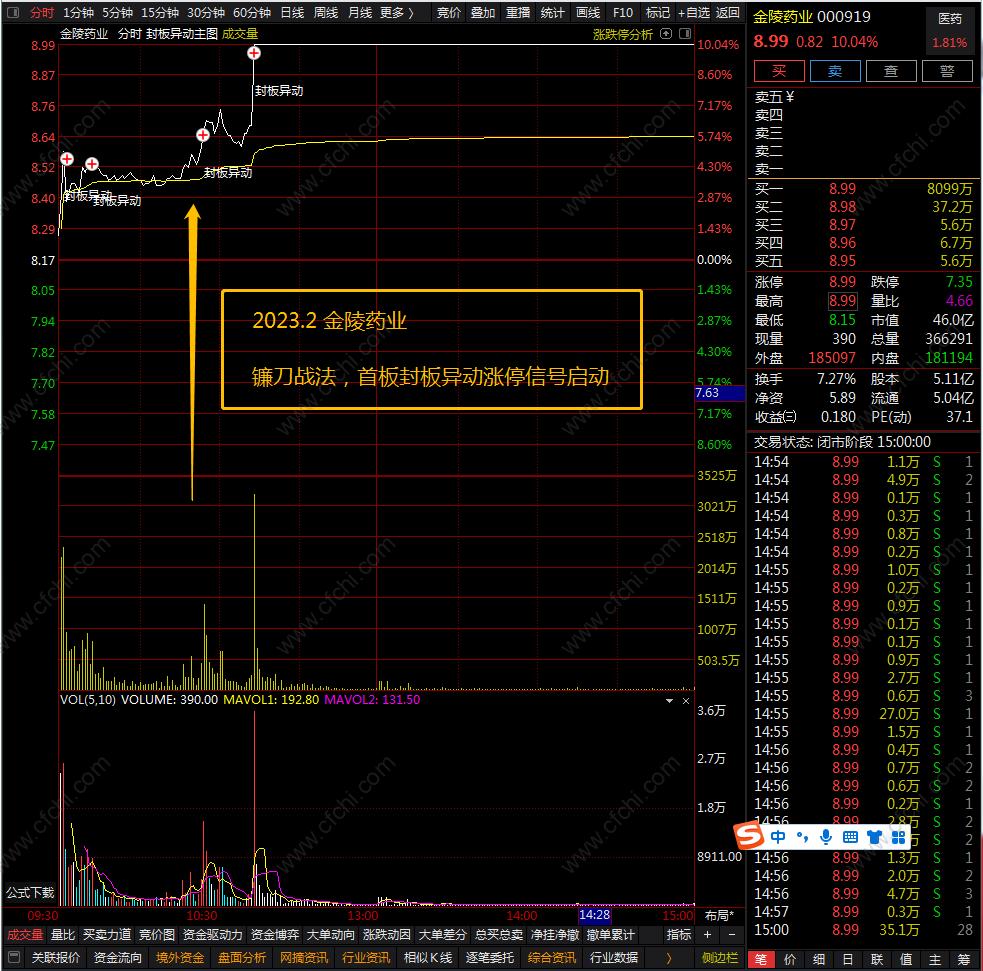Click the 竞价 toolbar button
Viewport: 983px width, 971px height.
(448, 13)
